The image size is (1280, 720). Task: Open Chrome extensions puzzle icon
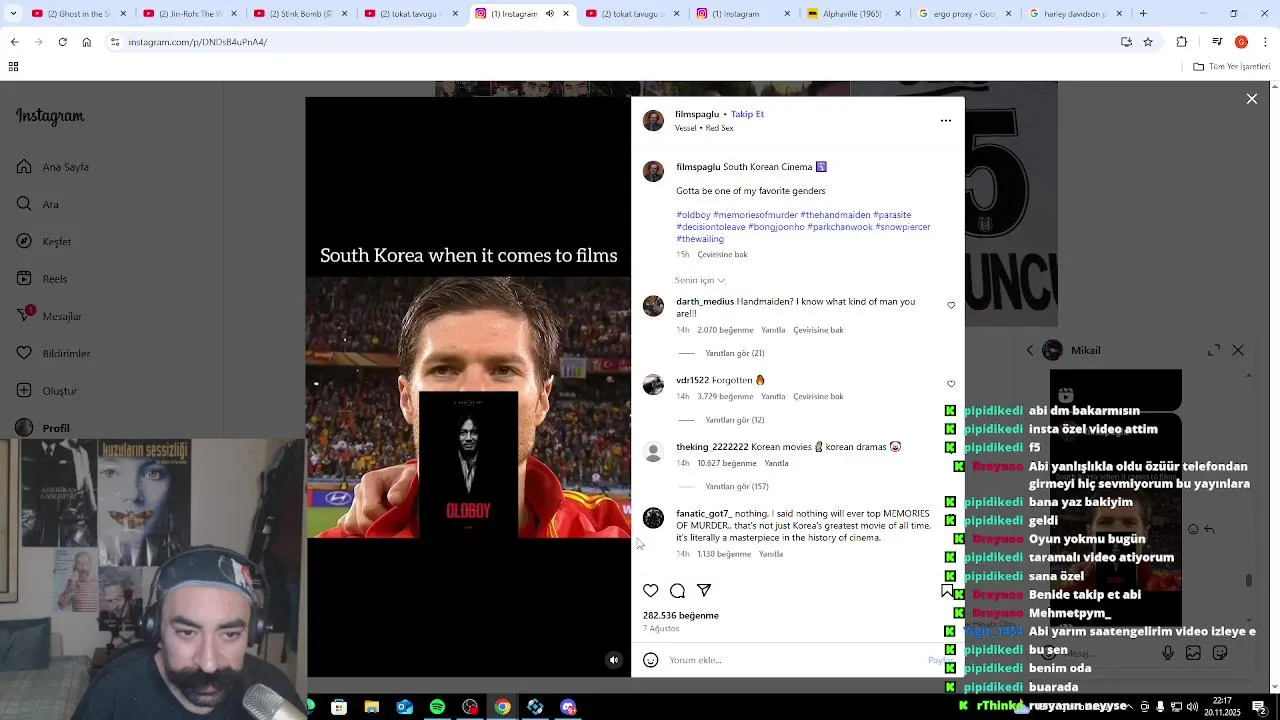(x=1182, y=42)
